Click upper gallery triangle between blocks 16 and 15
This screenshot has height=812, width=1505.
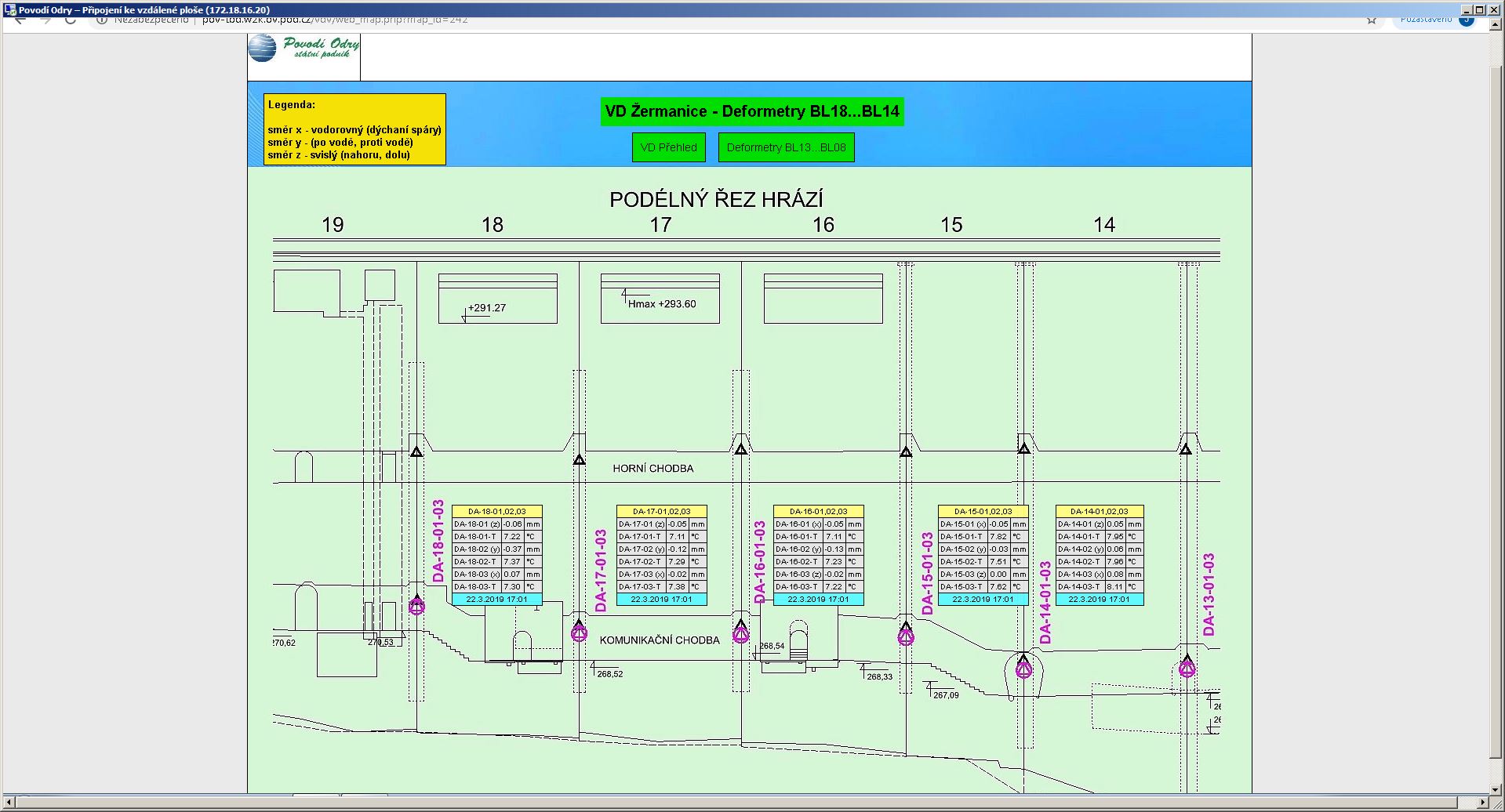click(x=906, y=451)
